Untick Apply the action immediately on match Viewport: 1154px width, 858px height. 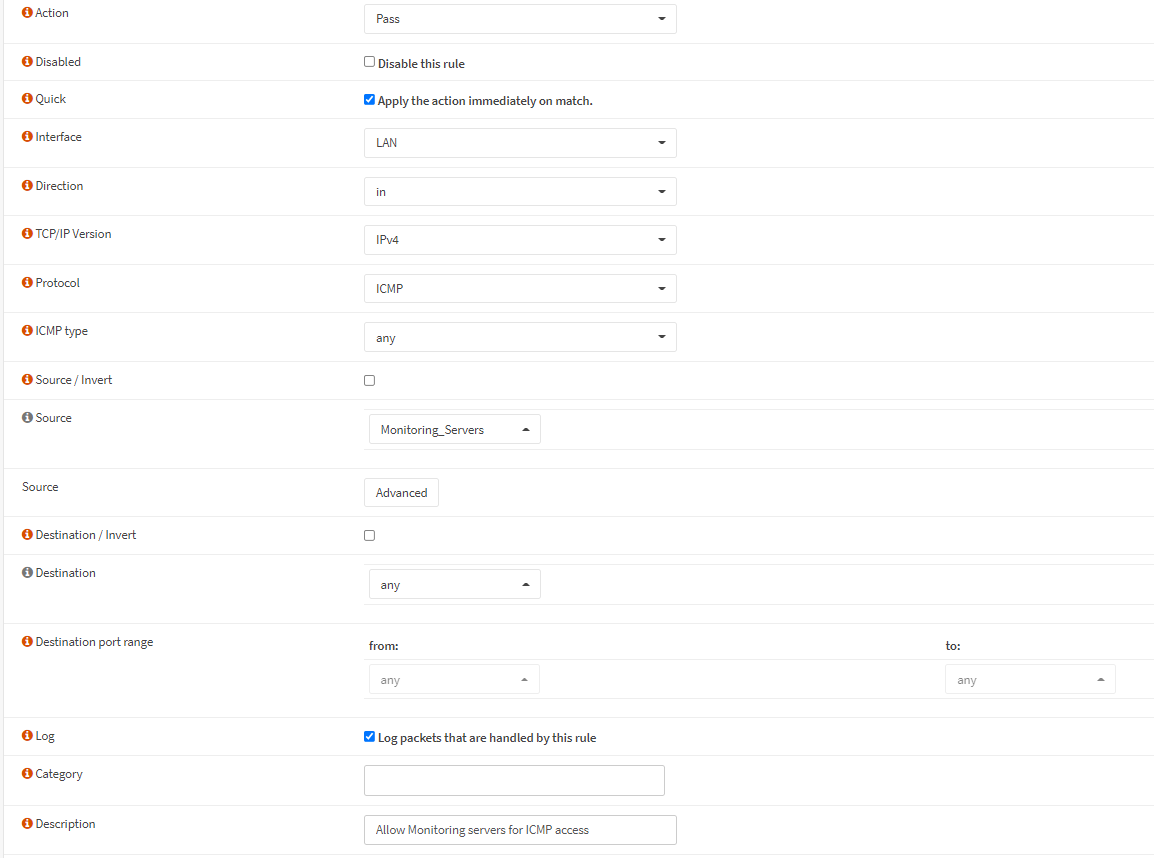[369, 99]
